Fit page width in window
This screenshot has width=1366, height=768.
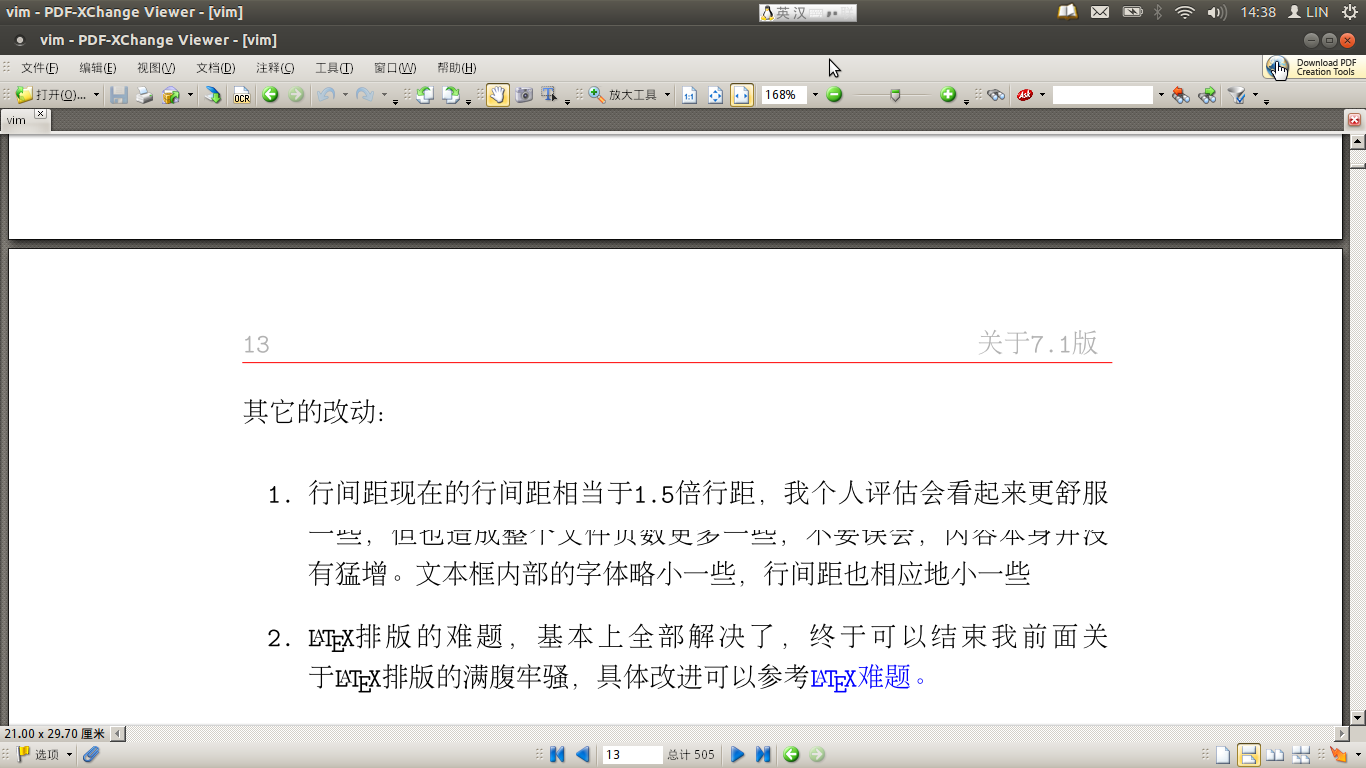point(741,95)
